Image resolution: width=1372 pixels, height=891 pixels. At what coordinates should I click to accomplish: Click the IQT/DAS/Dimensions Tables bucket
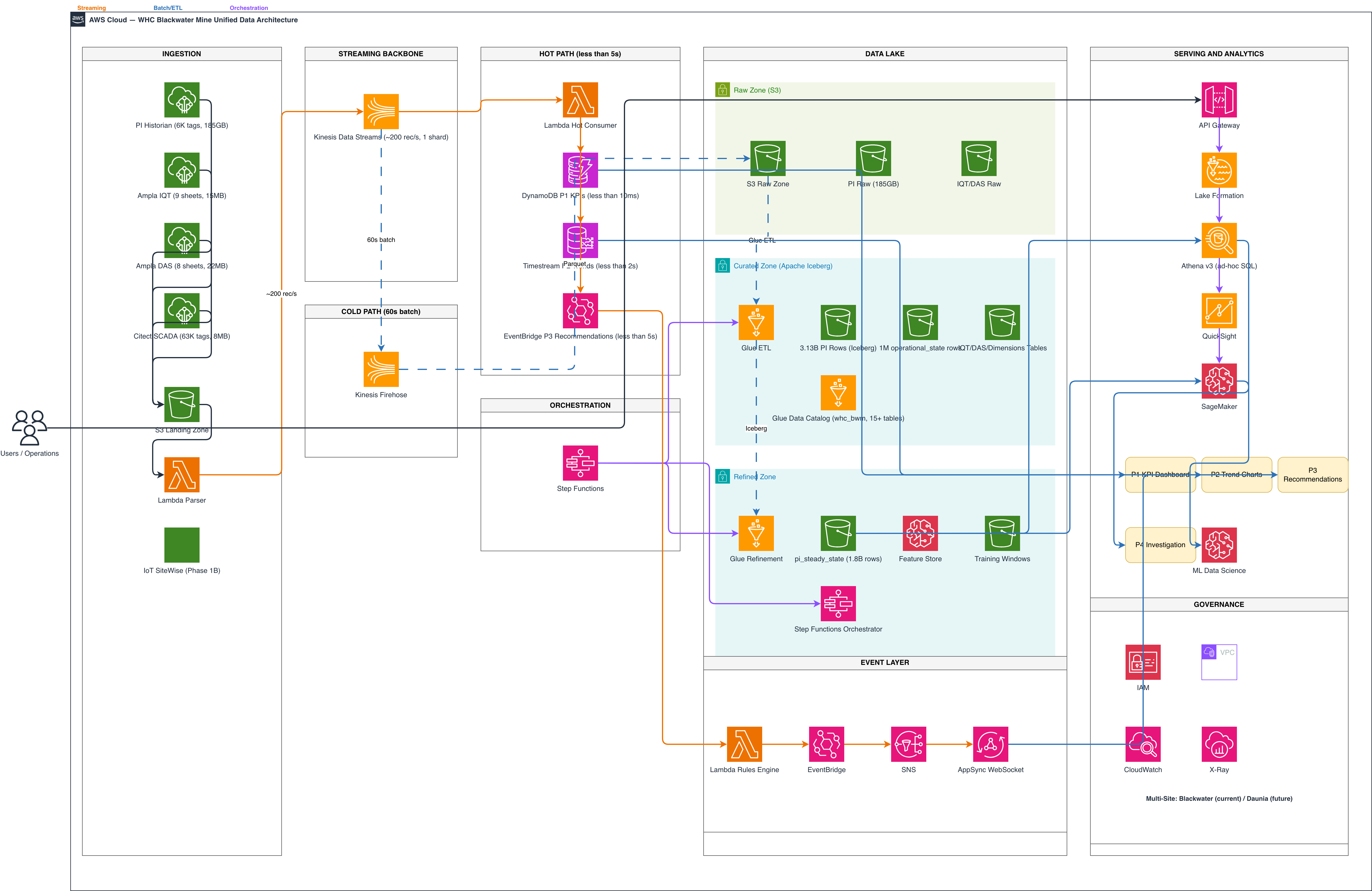click(x=1002, y=322)
